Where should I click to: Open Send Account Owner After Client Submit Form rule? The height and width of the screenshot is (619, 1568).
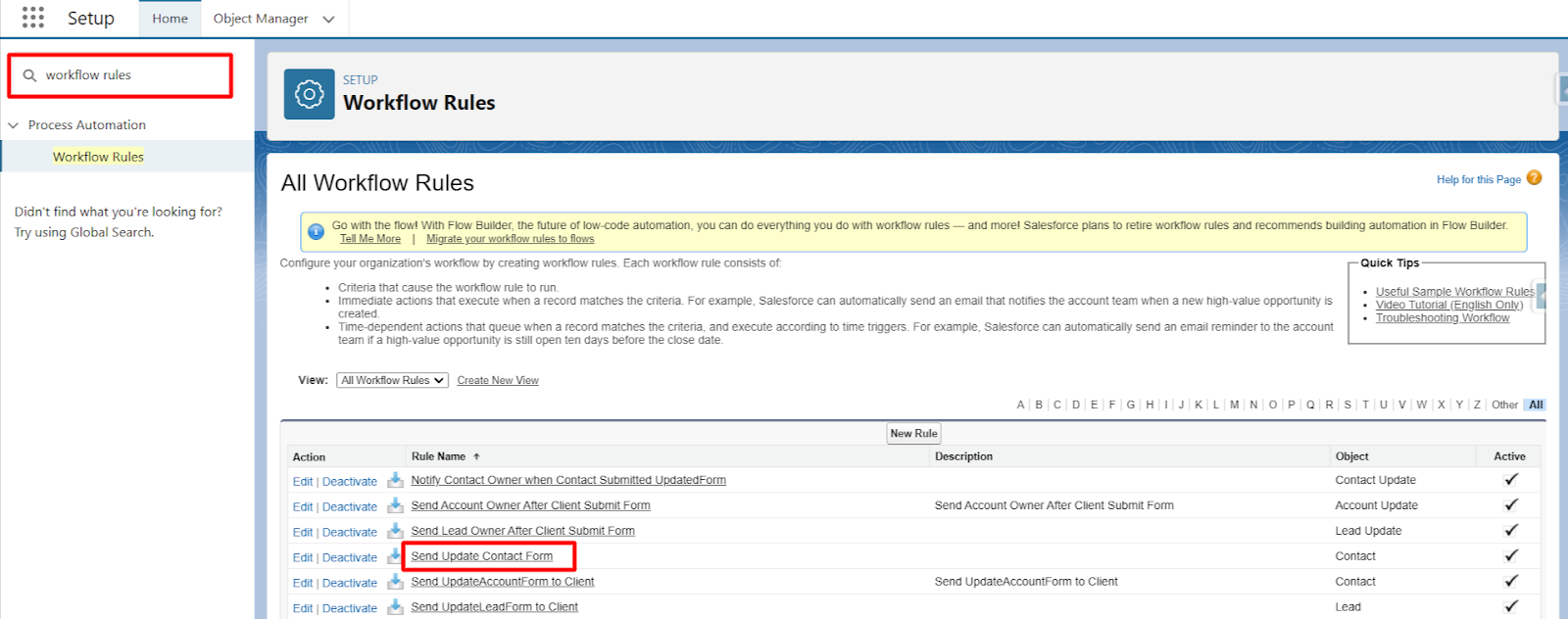click(x=530, y=505)
